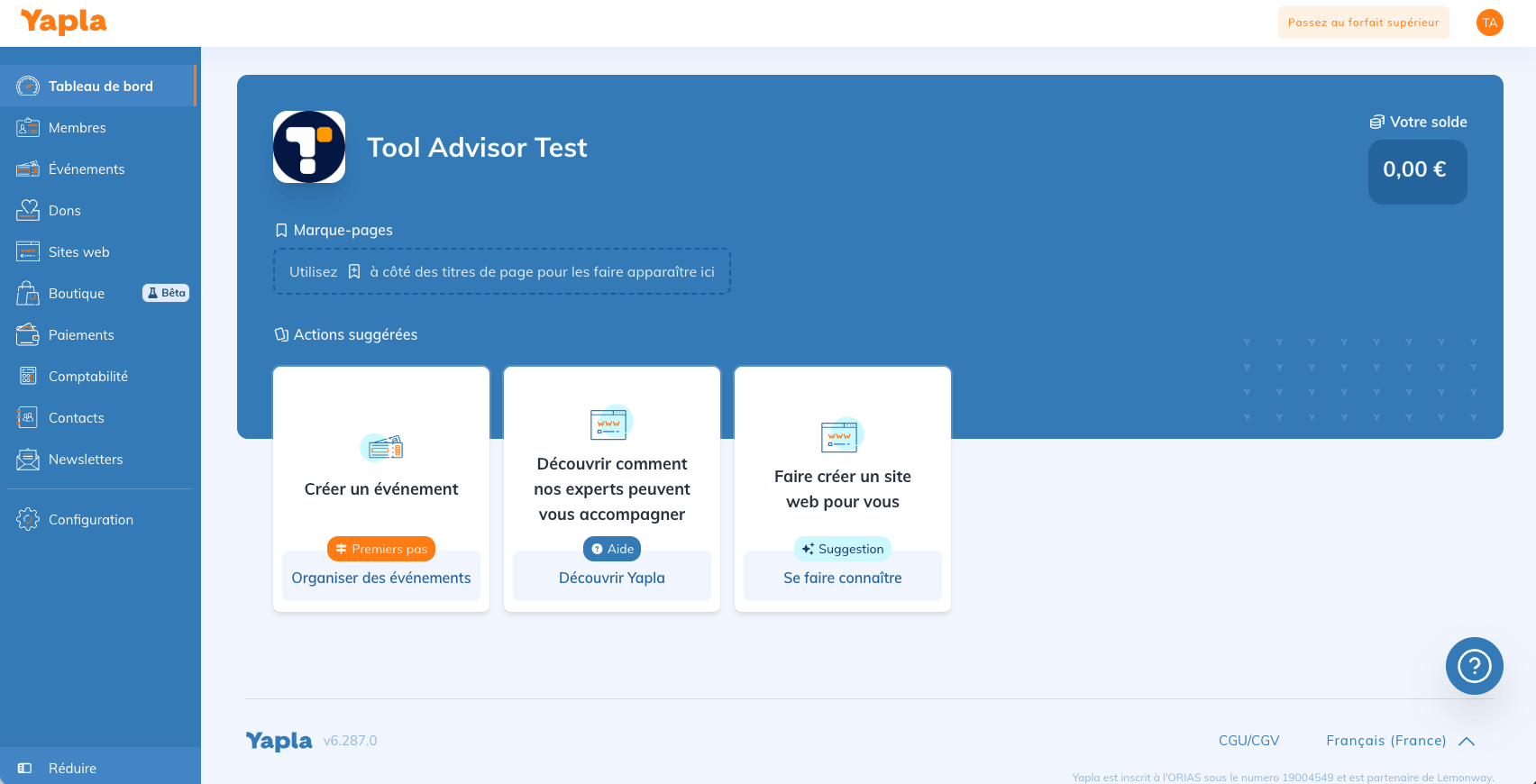Screen dimensions: 1536x784
Task: Open the CGU/CGV link
Action: coord(1249,741)
